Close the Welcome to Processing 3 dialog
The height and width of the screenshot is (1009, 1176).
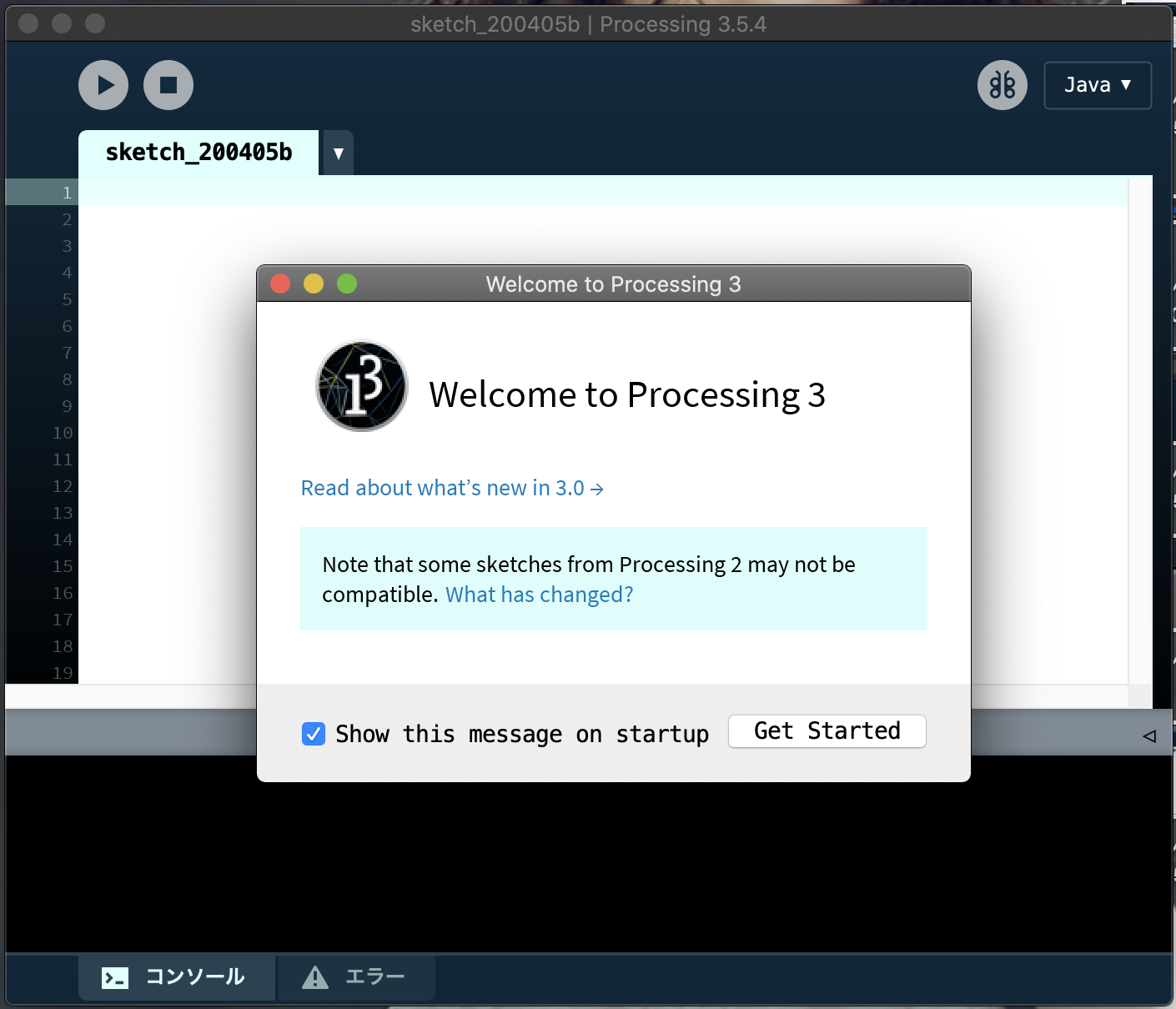pyautogui.click(x=280, y=284)
